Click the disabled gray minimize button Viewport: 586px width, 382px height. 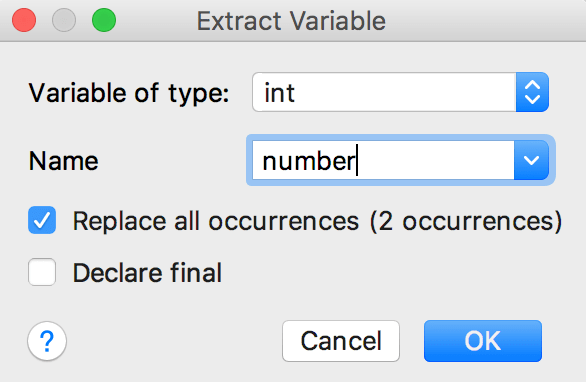pyautogui.click(x=64, y=20)
